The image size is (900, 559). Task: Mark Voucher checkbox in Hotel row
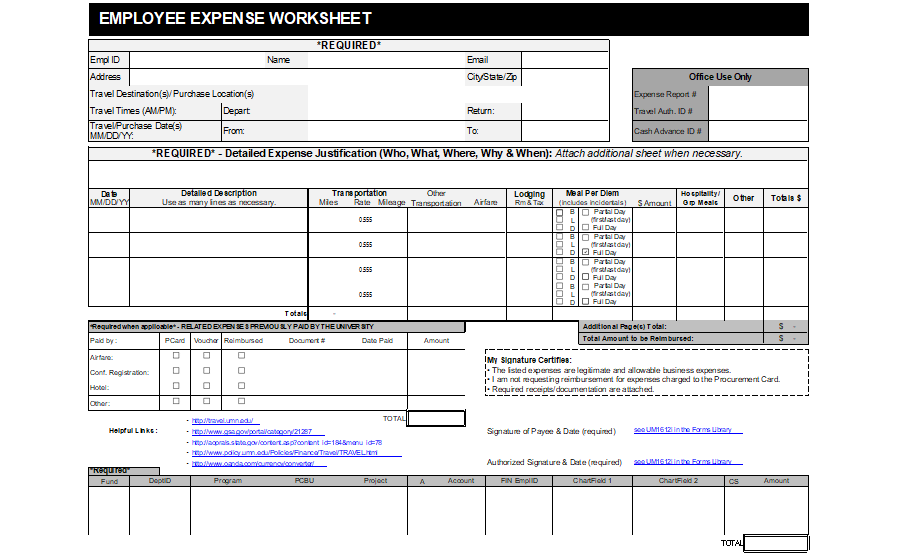point(207,386)
